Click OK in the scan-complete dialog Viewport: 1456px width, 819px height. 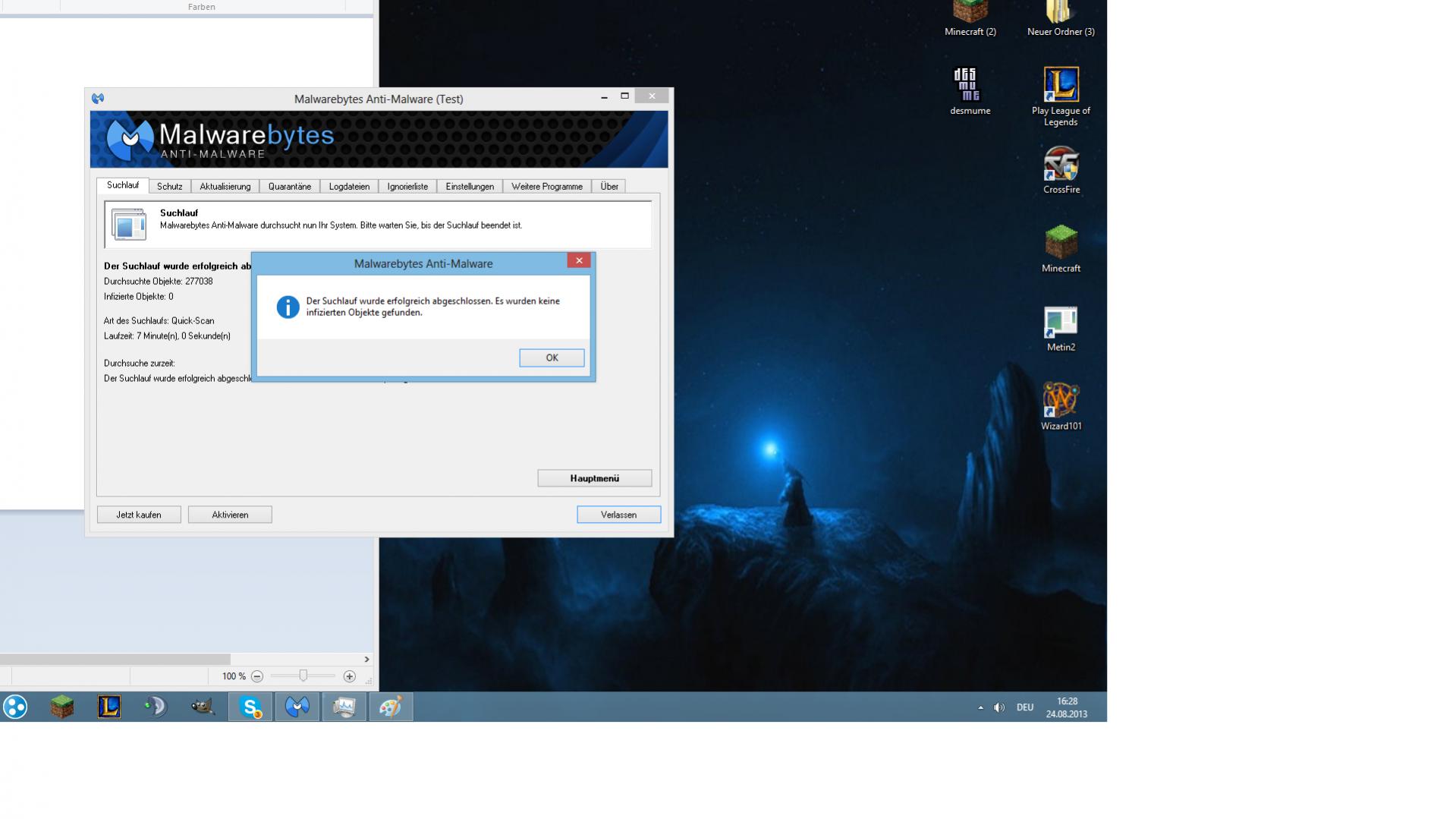click(552, 358)
